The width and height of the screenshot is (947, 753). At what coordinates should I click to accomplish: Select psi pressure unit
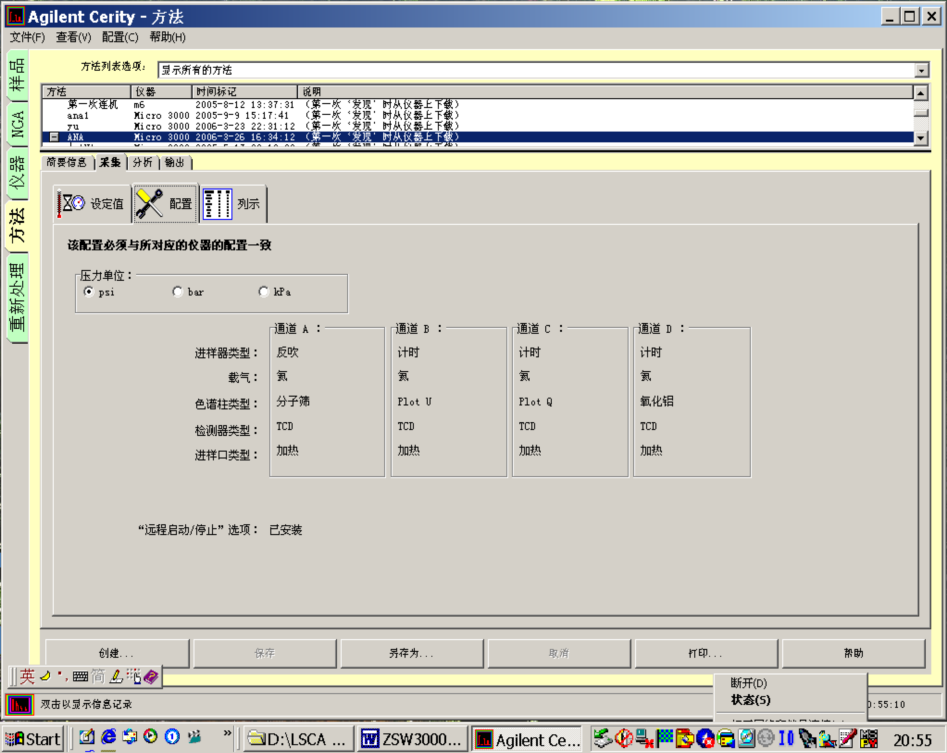(x=89, y=292)
